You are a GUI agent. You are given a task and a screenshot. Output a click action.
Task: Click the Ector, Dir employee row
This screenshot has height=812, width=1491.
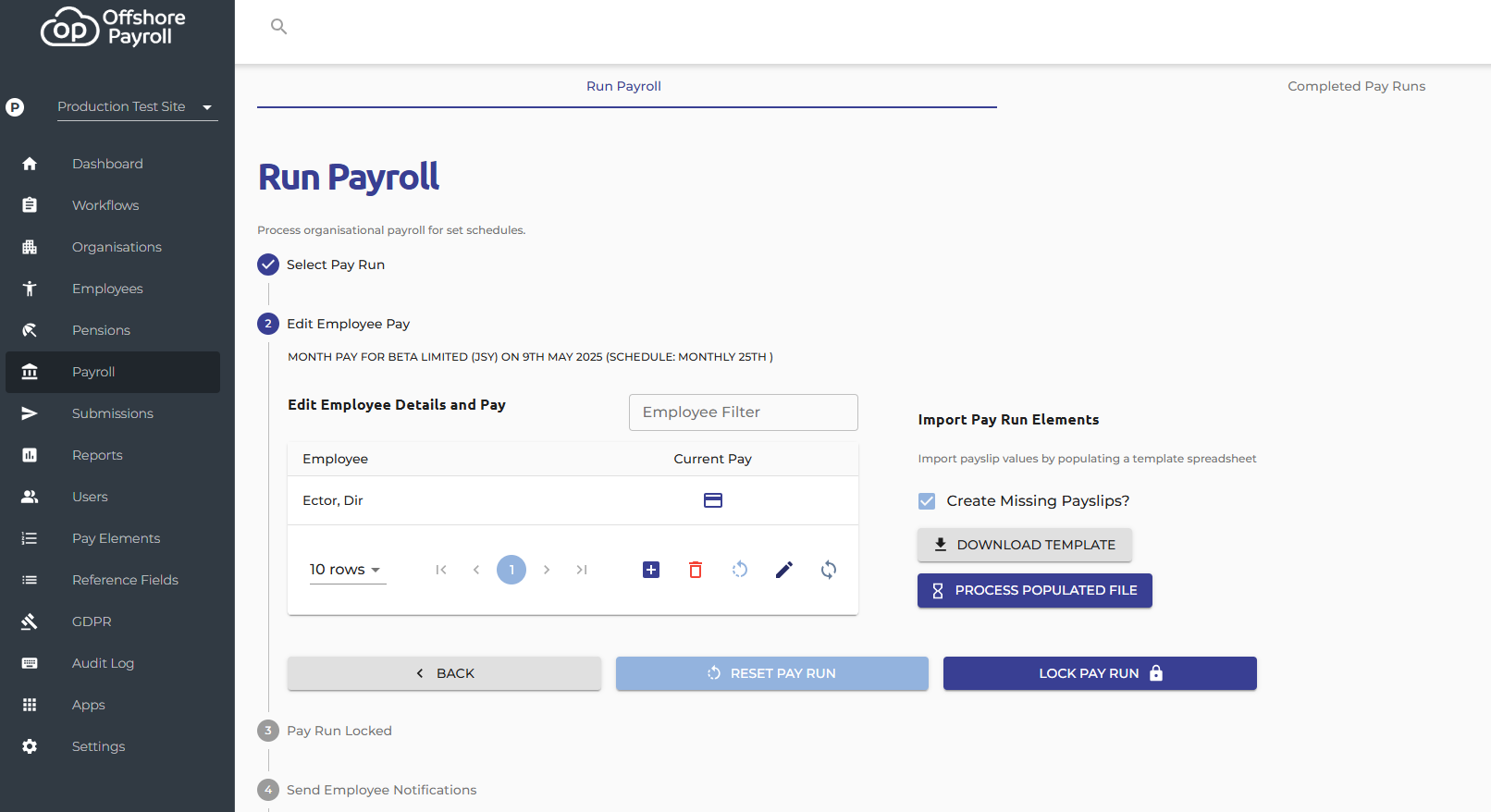pos(573,500)
